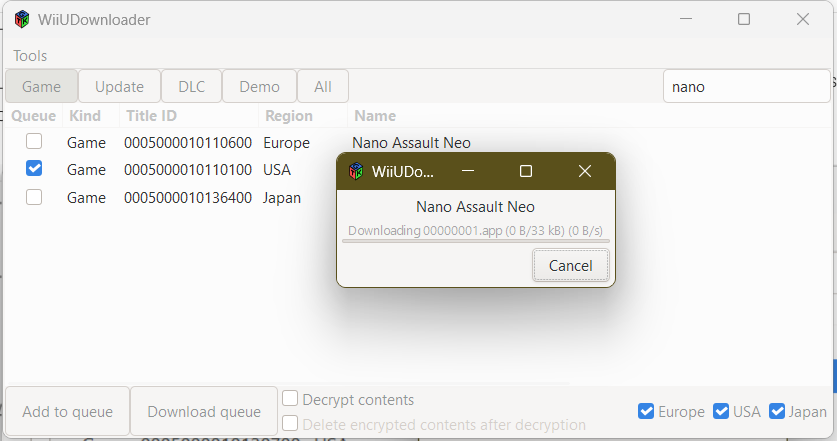This screenshot has width=837, height=441.
Task: Switch to the All category tab
Action: coord(323,86)
